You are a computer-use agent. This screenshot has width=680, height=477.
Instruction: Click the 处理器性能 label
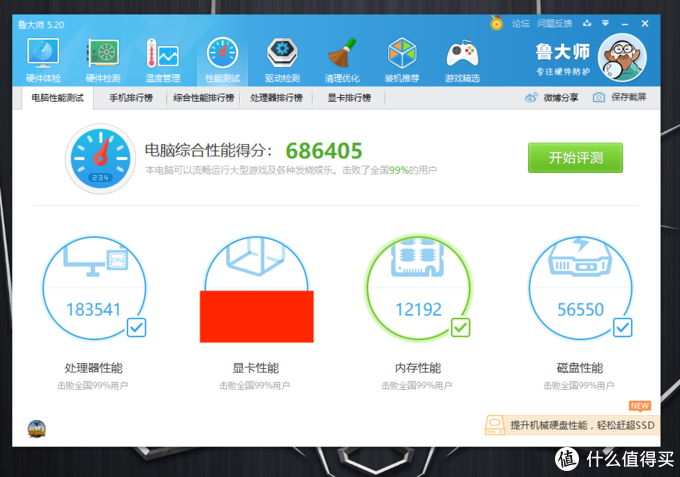point(94,368)
